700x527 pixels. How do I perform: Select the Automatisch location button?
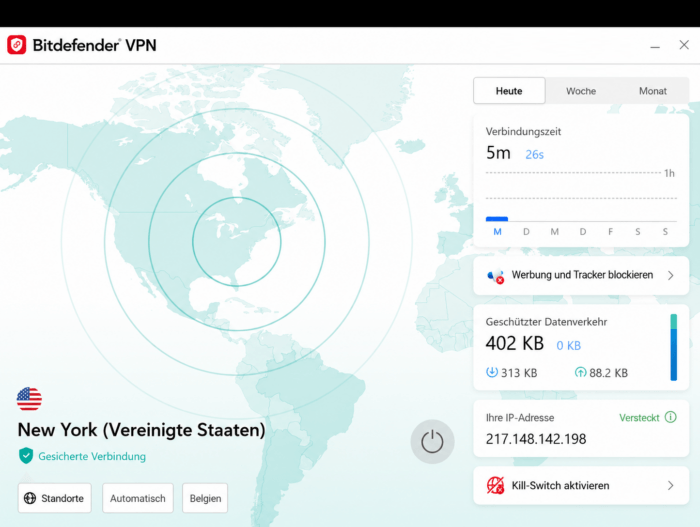click(138, 498)
